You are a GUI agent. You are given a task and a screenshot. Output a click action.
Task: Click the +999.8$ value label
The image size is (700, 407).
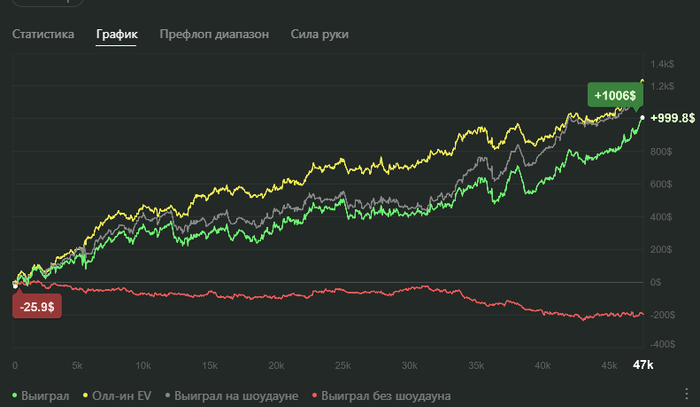tap(672, 118)
